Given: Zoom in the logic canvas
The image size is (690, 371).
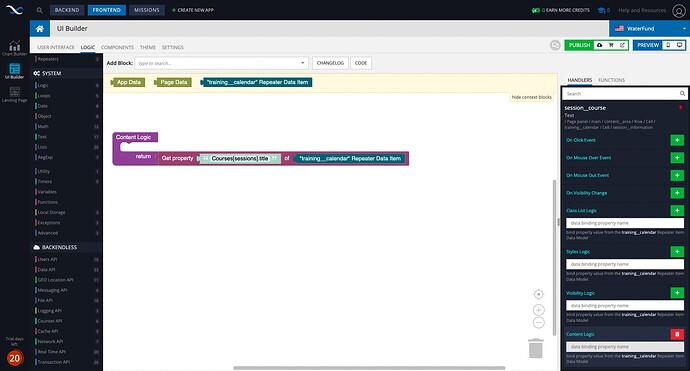Looking at the screenshot, I should (539, 310).
